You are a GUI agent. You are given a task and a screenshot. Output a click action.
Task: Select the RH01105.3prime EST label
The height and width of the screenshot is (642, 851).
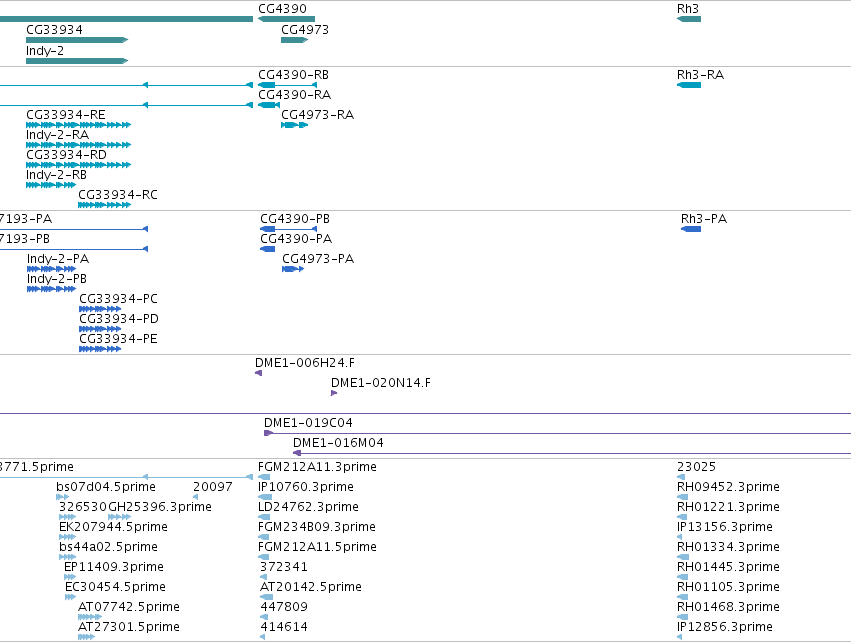point(728,587)
